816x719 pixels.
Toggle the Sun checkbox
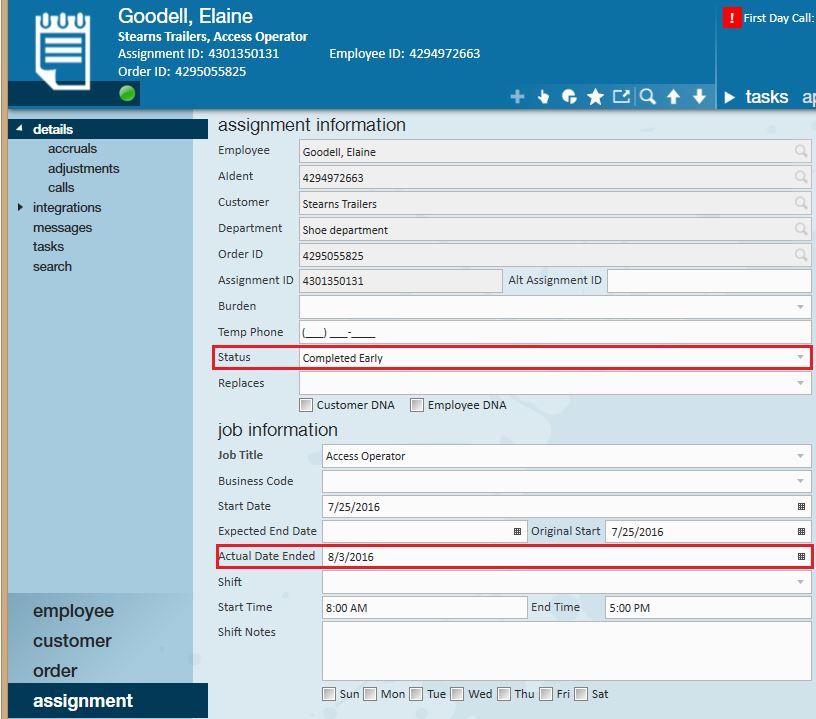click(x=329, y=694)
